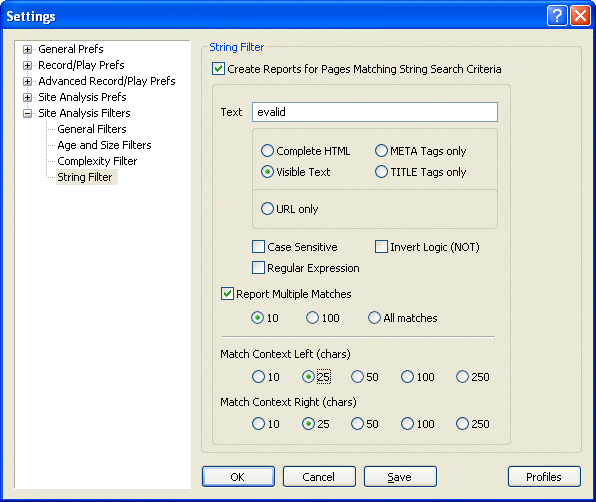Viewport: 596px width, 502px height.
Task: Select the URL only radio button
Action: click(267, 209)
